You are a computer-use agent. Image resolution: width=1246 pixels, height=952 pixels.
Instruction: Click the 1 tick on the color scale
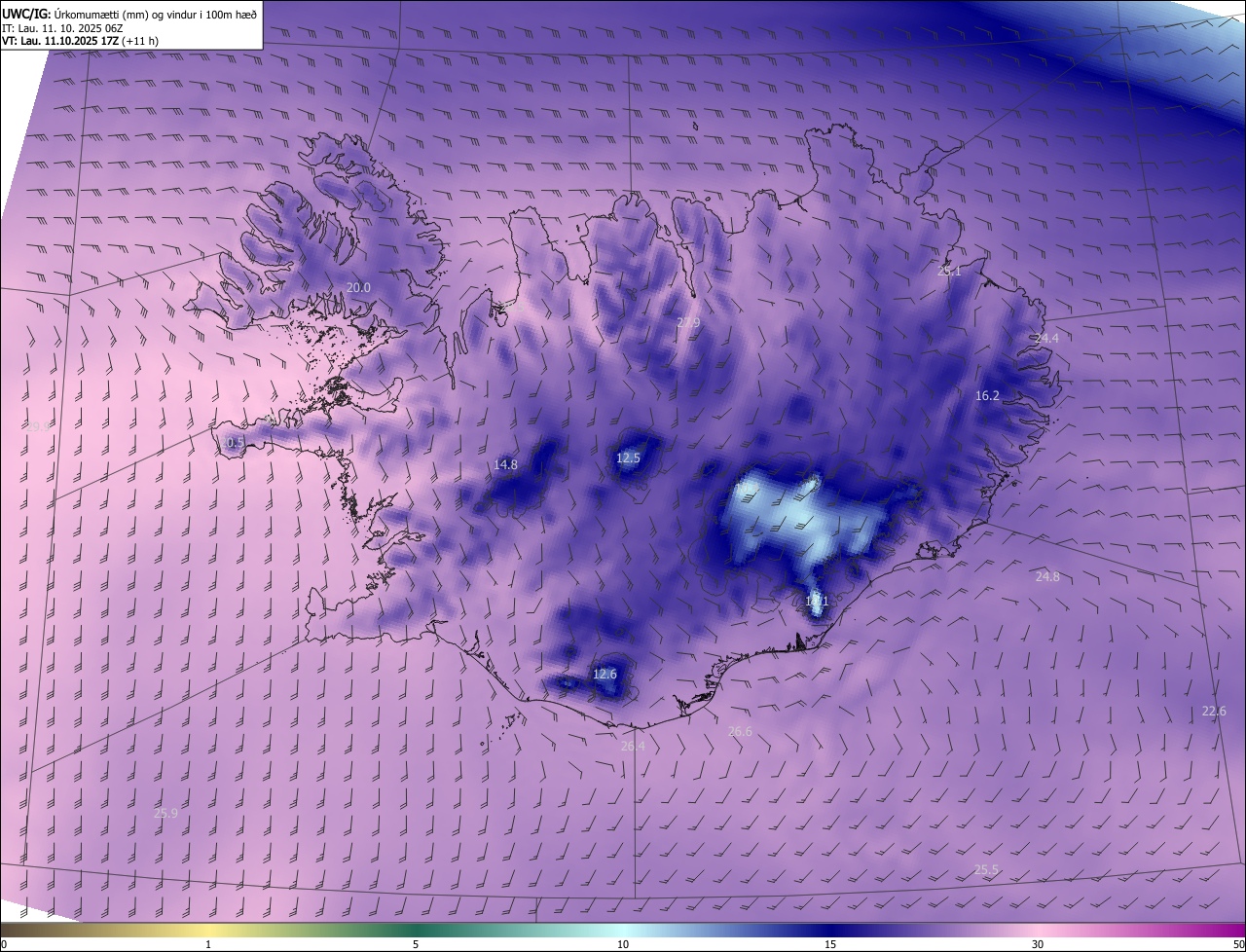[x=208, y=944]
